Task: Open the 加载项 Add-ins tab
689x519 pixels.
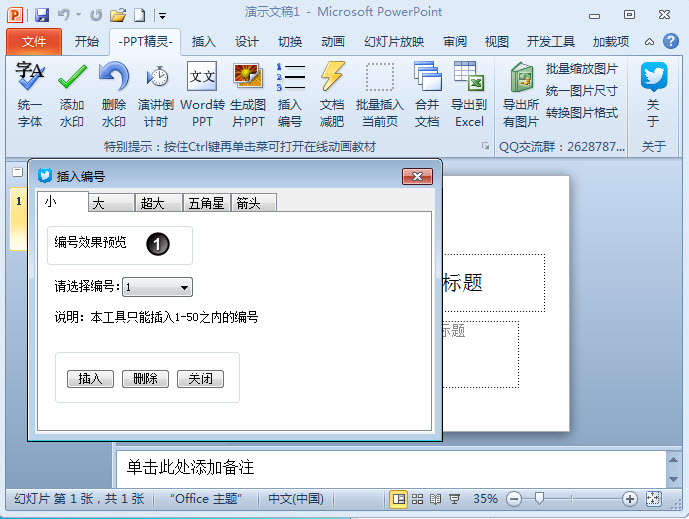Action: [x=611, y=42]
